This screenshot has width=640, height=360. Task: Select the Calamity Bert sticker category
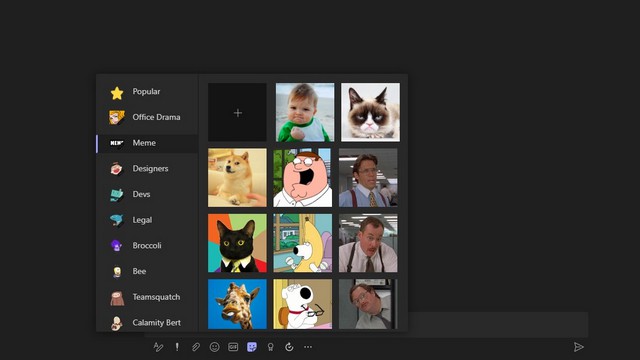[x=147, y=323]
